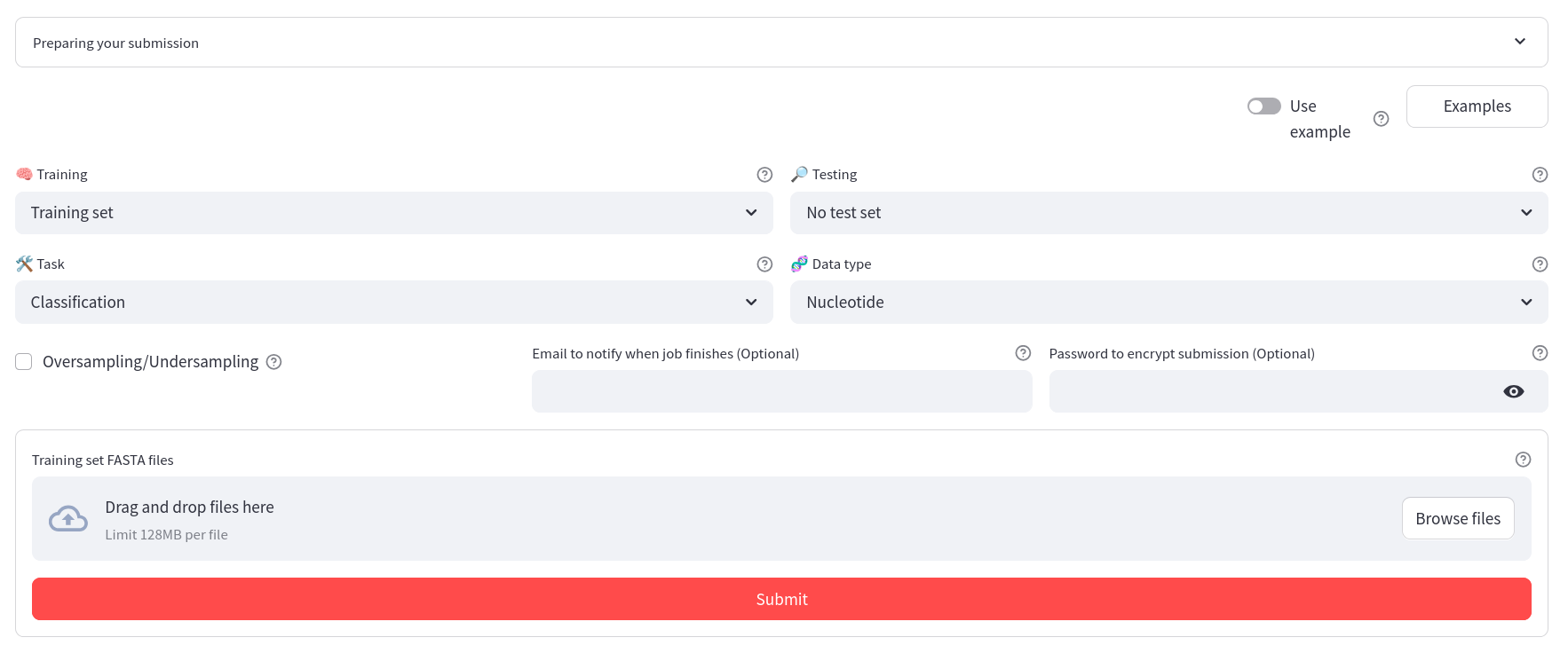Show password using the eye icon
The image size is (1568, 661).
pyautogui.click(x=1513, y=391)
